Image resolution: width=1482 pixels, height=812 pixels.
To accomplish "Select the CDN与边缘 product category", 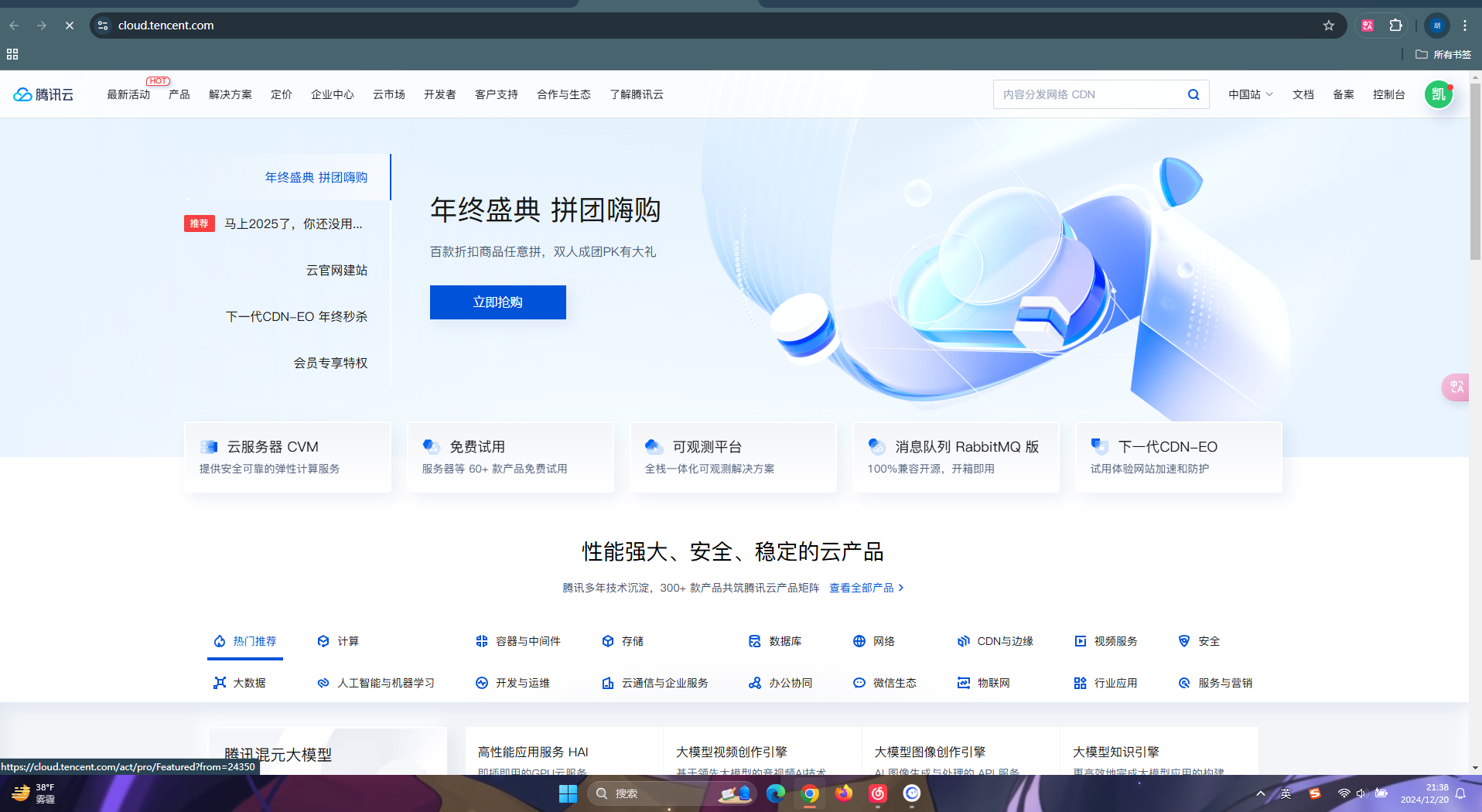I will (x=995, y=641).
